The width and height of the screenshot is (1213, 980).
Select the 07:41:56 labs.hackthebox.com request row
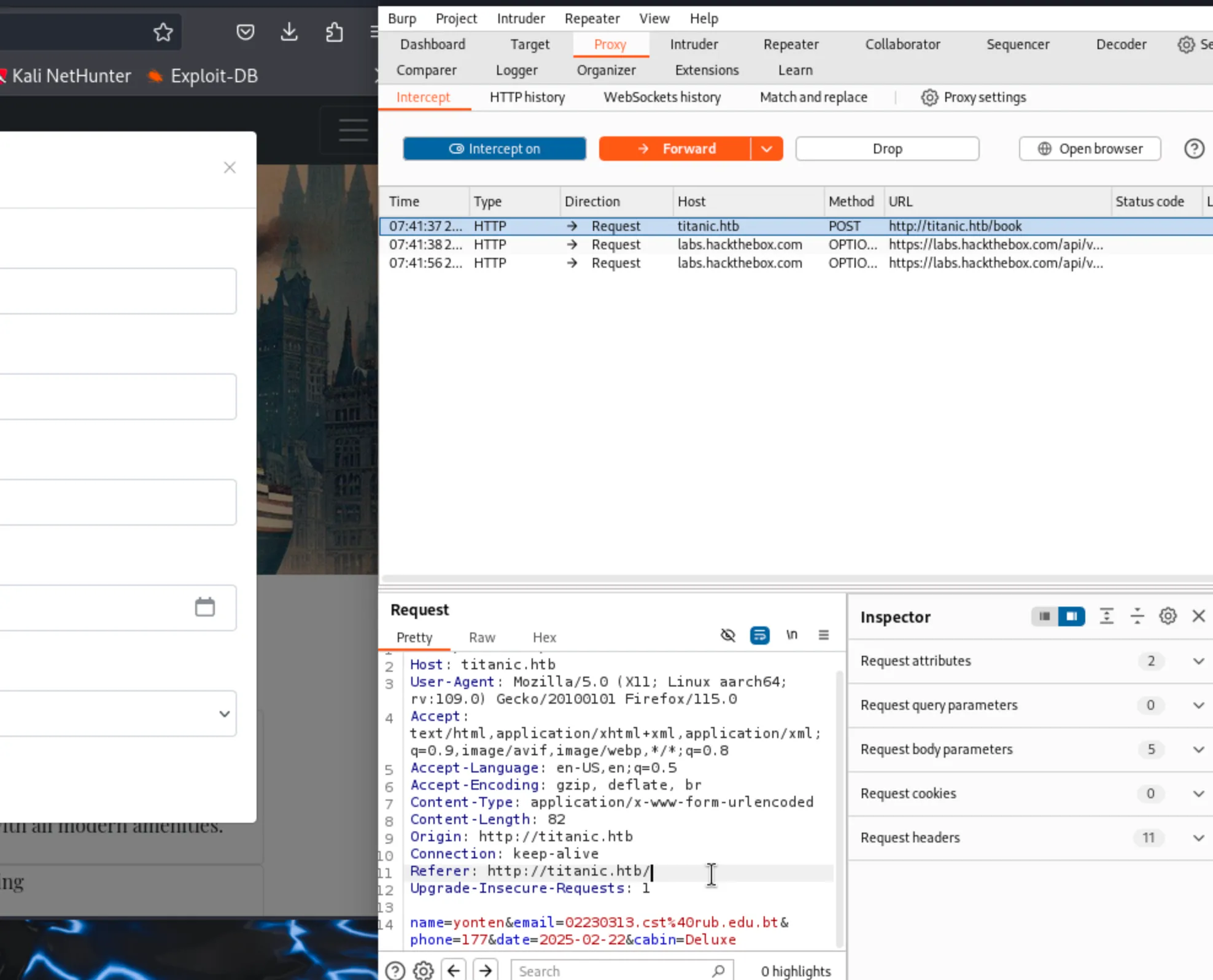[796, 263]
